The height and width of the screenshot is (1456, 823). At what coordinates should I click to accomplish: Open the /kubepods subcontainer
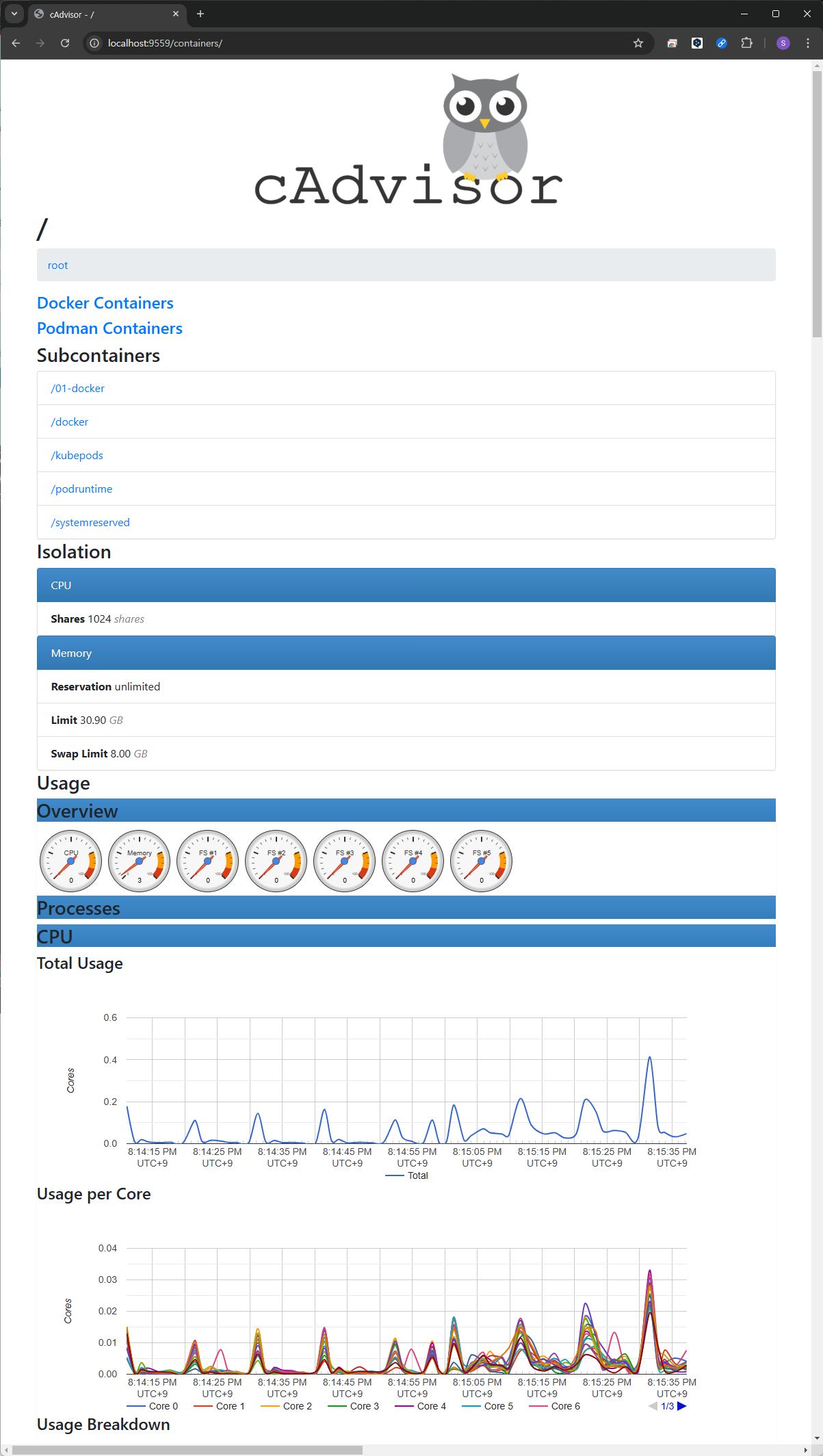coord(77,456)
